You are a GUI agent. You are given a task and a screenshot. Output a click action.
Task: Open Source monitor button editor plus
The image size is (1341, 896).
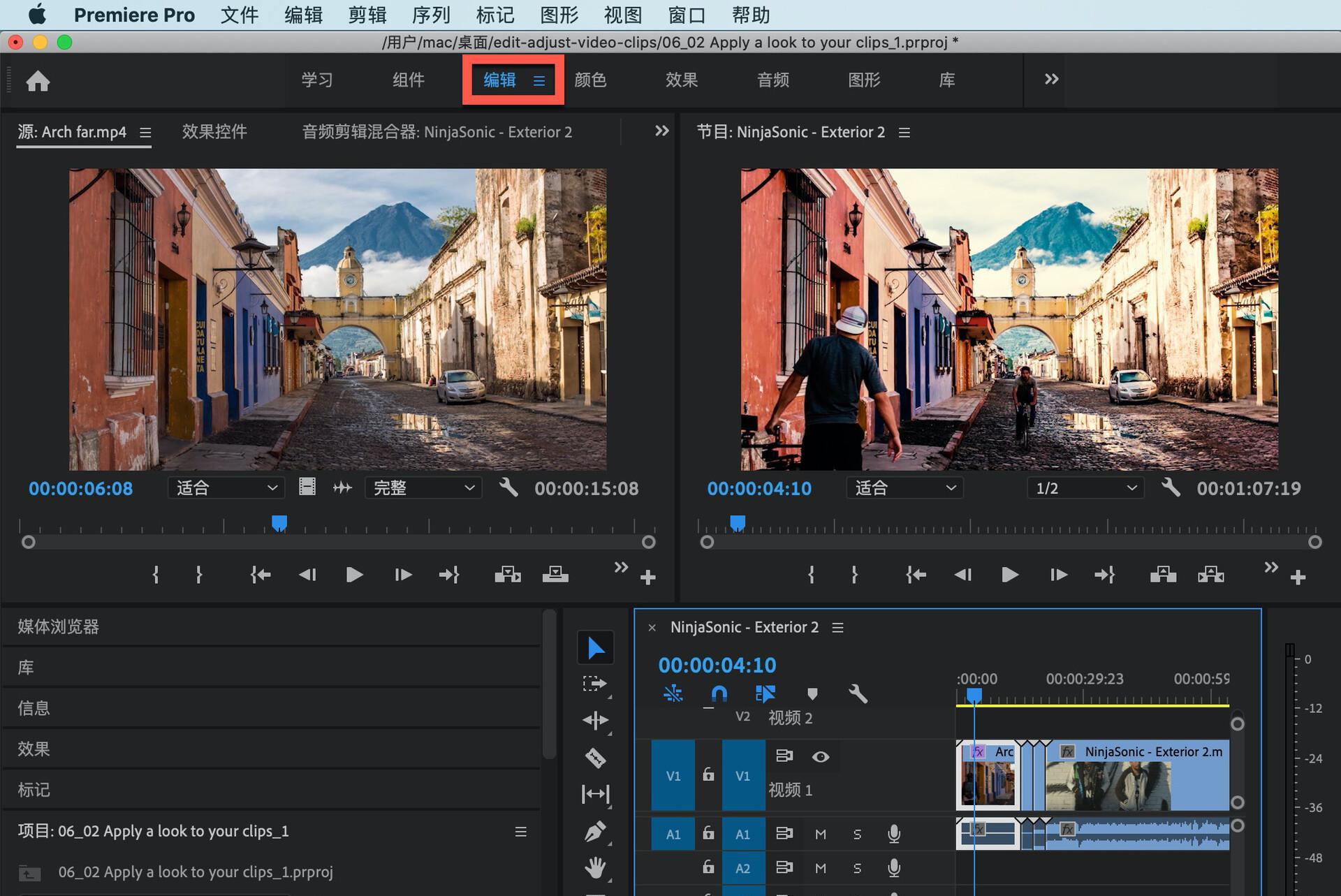(x=647, y=578)
